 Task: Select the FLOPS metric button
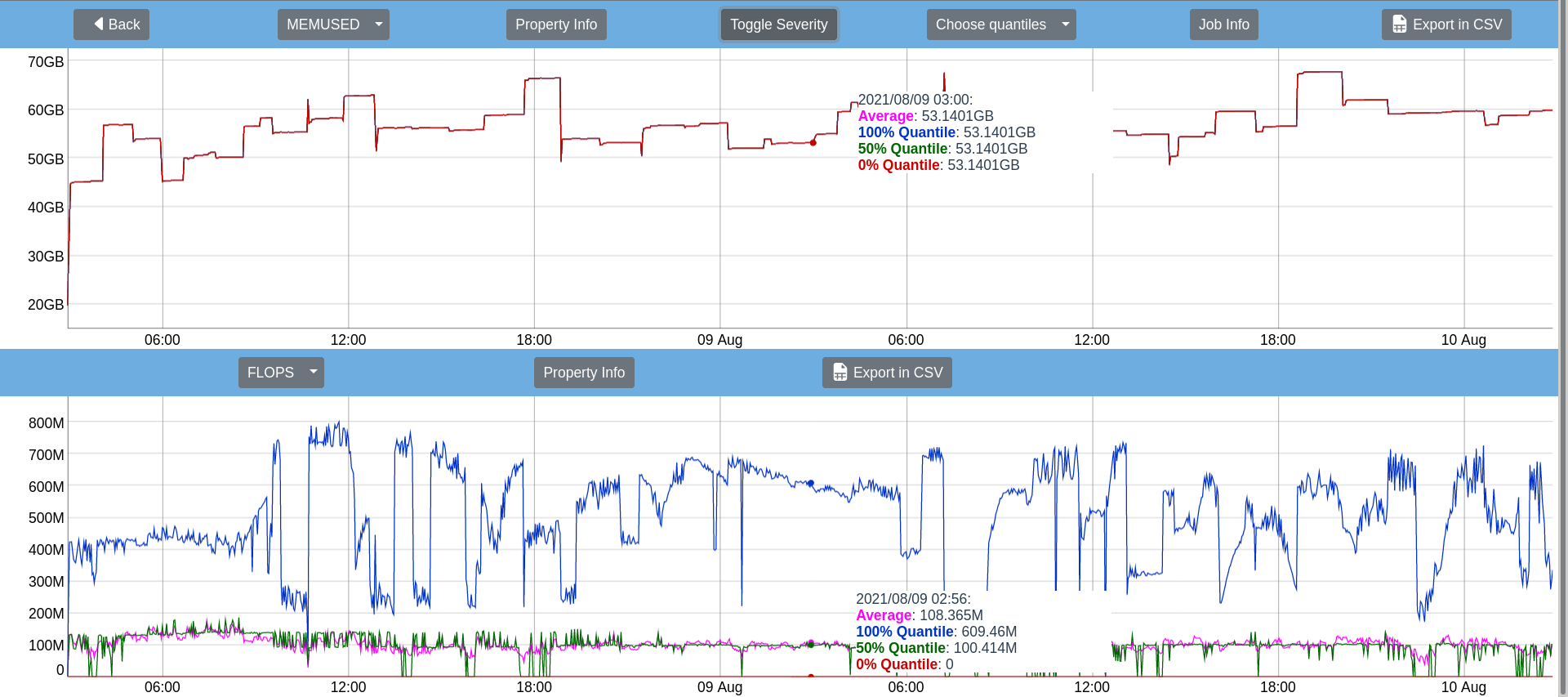(x=270, y=373)
